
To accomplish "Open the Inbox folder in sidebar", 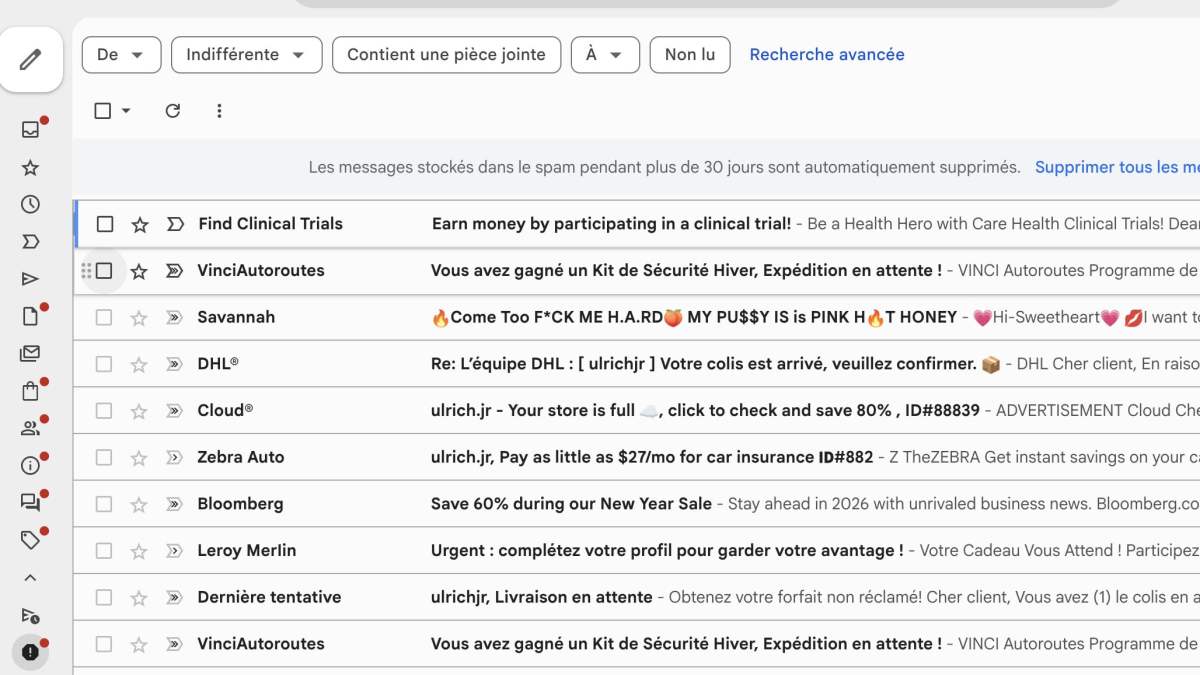I will point(30,129).
